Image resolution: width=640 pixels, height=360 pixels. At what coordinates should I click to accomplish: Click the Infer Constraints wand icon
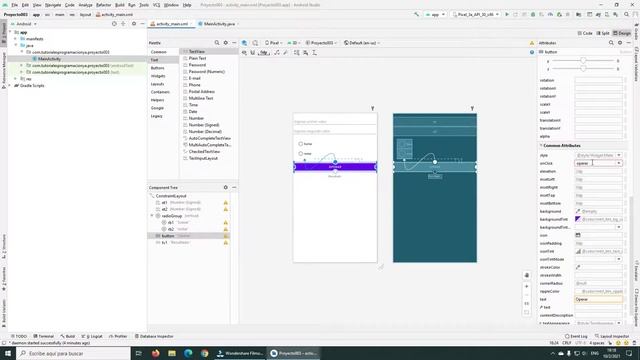tap(285, 53)
